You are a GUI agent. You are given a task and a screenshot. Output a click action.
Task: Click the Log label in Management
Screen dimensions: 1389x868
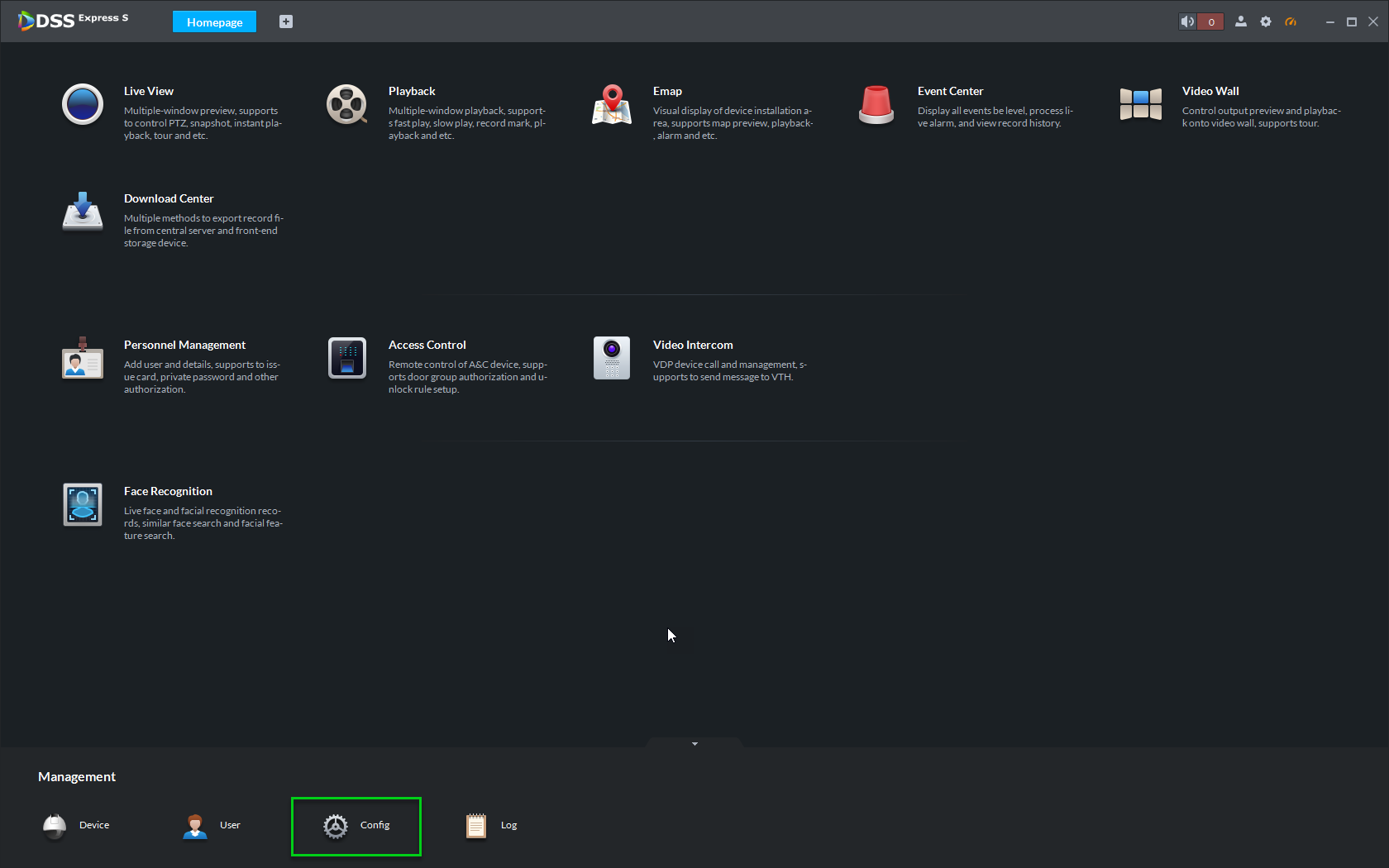pos(508,825)
